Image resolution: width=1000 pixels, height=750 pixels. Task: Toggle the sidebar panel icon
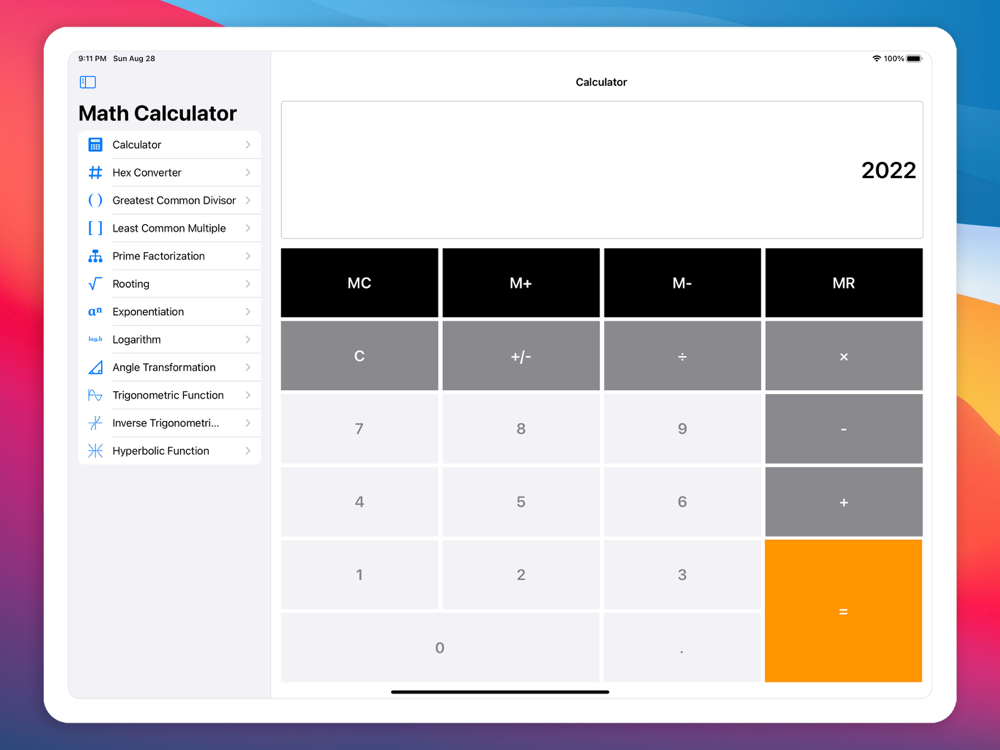(88, 82)
